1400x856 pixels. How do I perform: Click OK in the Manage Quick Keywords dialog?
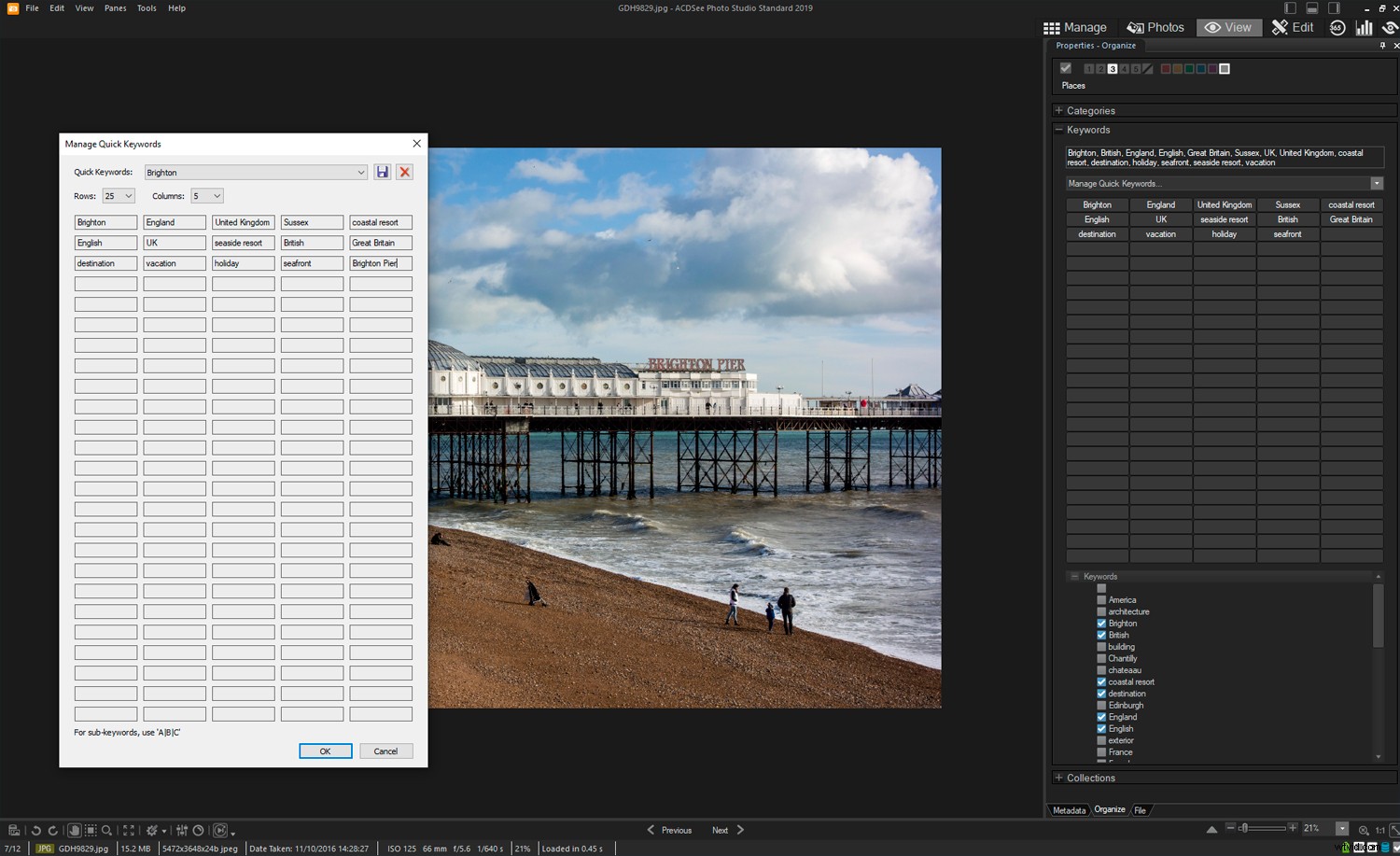point(325,751)
